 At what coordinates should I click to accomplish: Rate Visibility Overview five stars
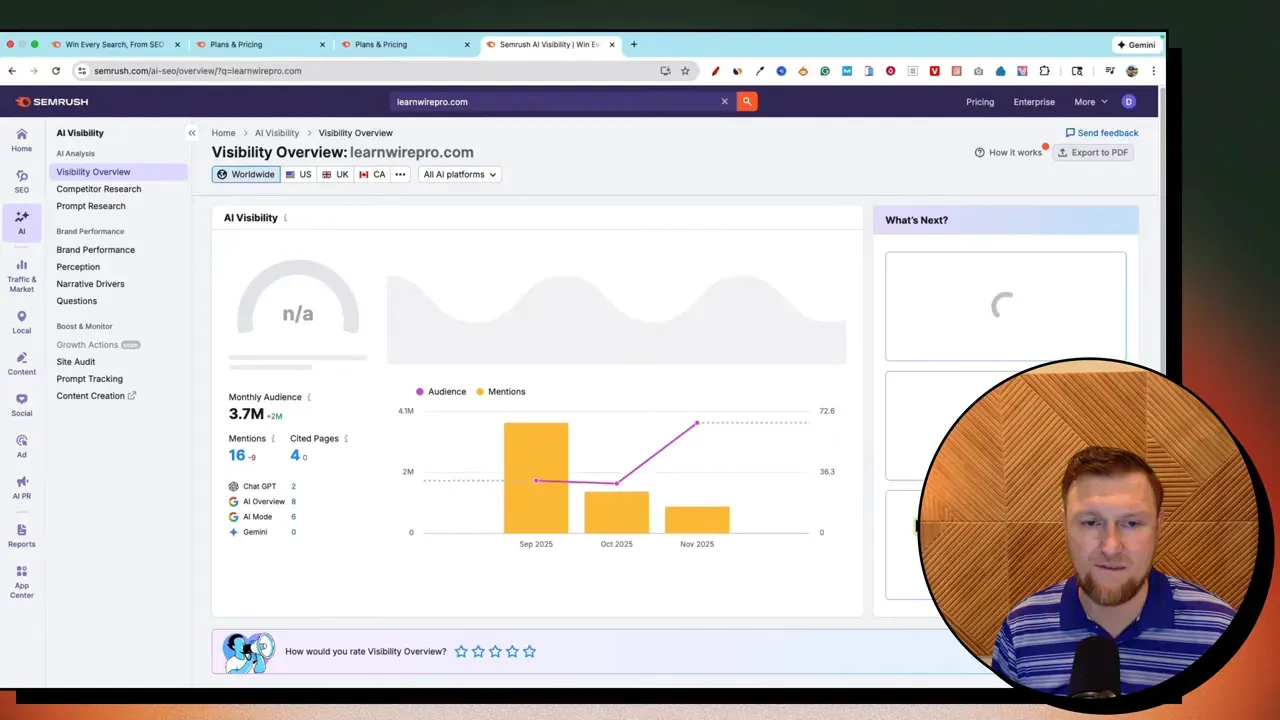tap(529, 651)
